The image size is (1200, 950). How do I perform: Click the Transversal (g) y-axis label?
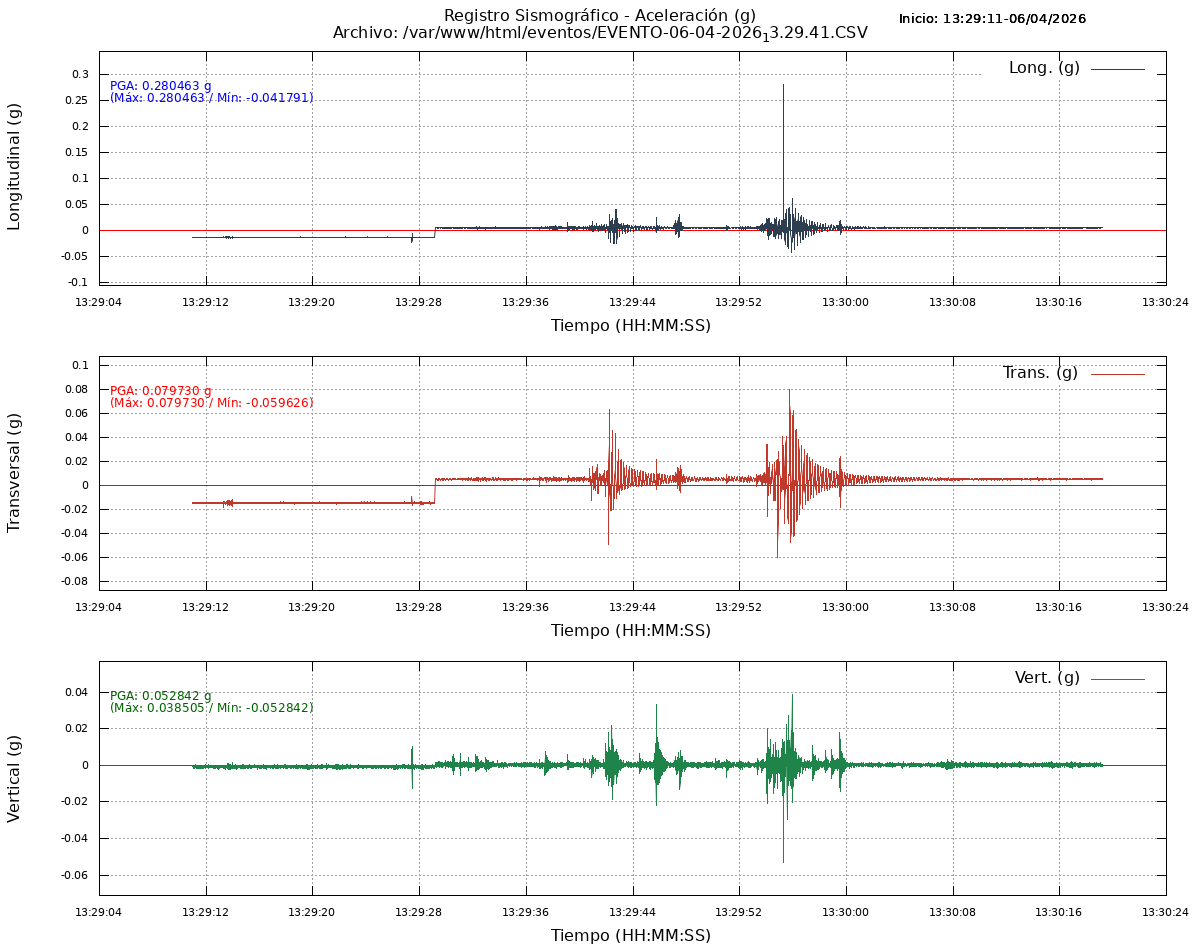(x=14, y=472)
